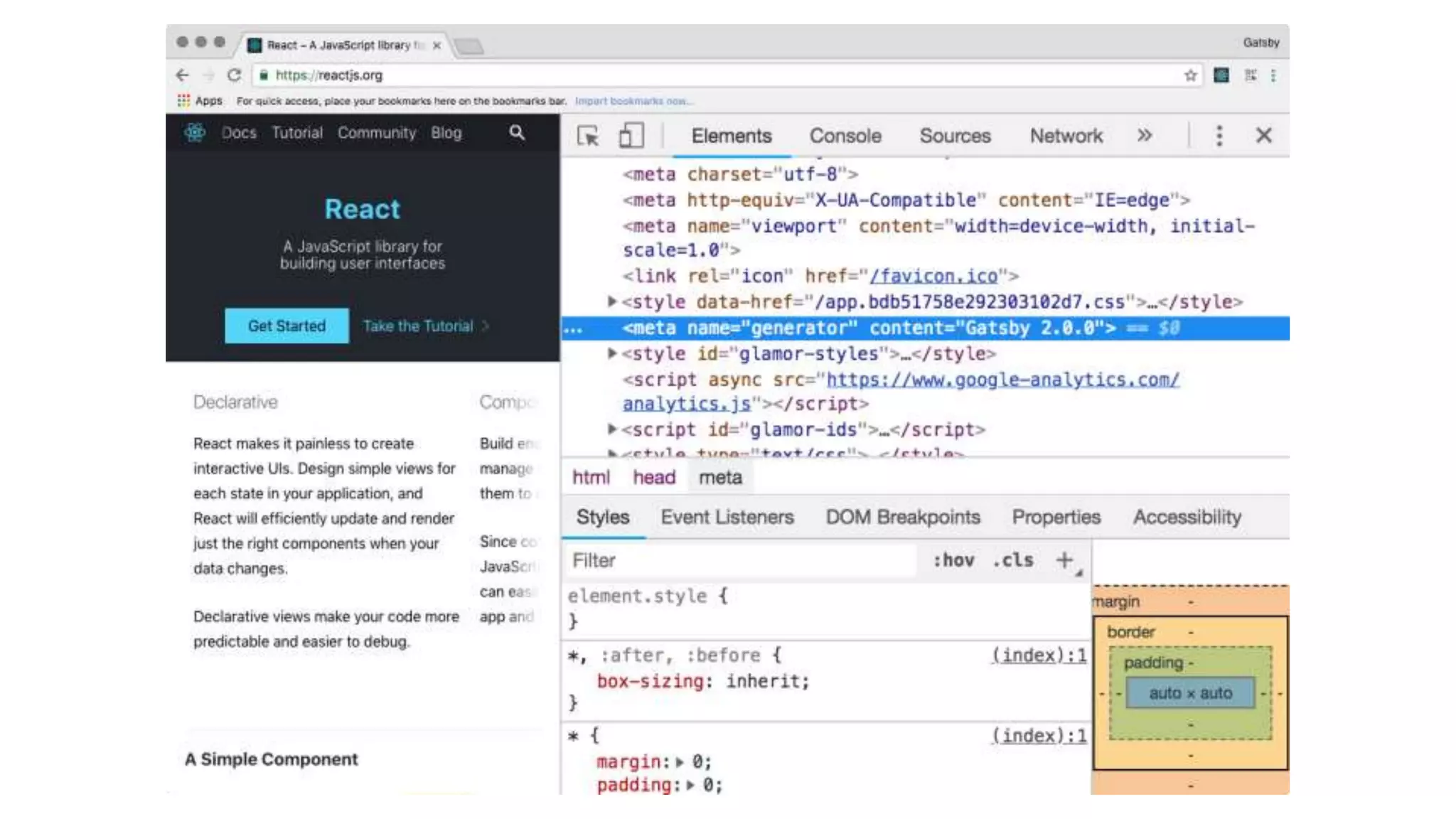1456x819 pixels.
Task: Go back with browser back arrow
Action: [x=183, y=75]
